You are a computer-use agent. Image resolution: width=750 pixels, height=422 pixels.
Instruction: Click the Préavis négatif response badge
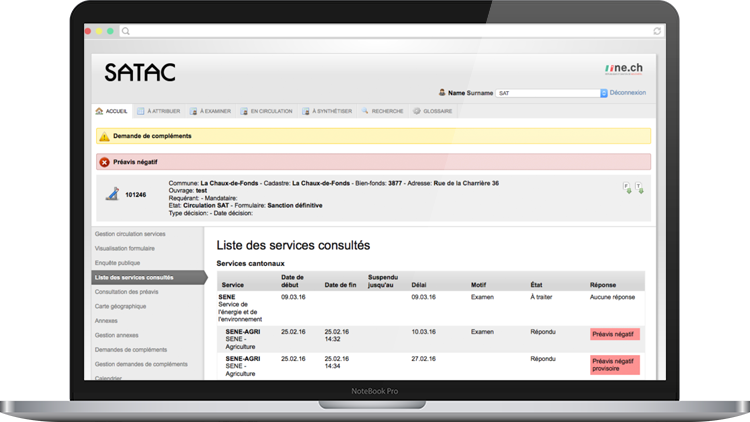click(615, 334)
